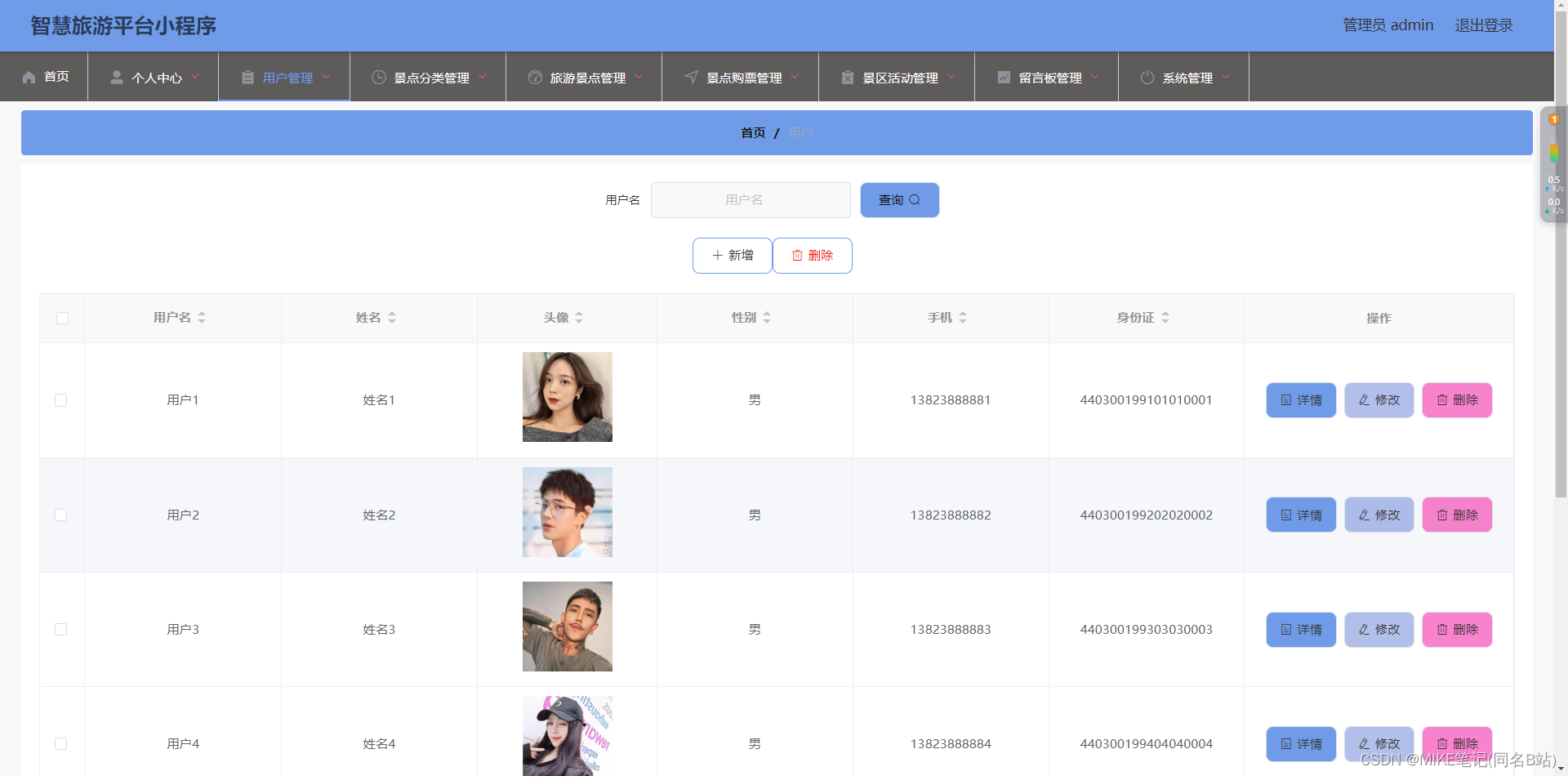Open the 个人中心 menu

[154, 77]
